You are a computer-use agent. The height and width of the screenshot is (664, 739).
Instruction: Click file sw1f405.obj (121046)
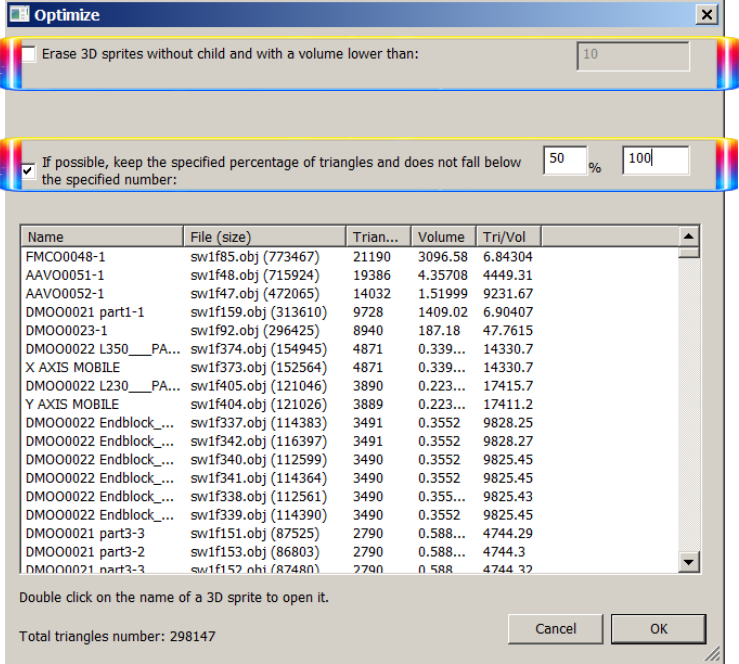click(259, 385)
